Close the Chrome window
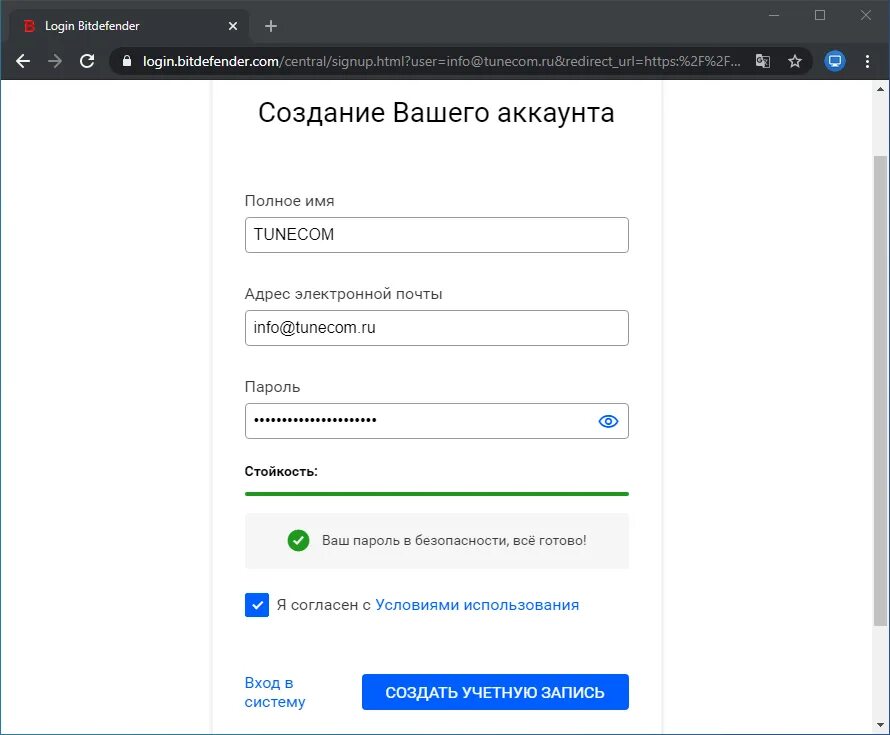The image size is (890, 735). pyautogui.click(x=865, y=15)
